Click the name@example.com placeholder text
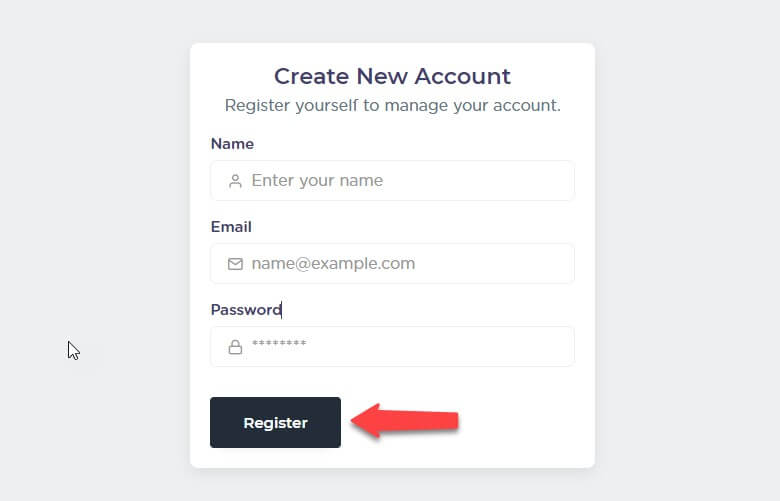780x501 pixels. click(x=333, y=264)
